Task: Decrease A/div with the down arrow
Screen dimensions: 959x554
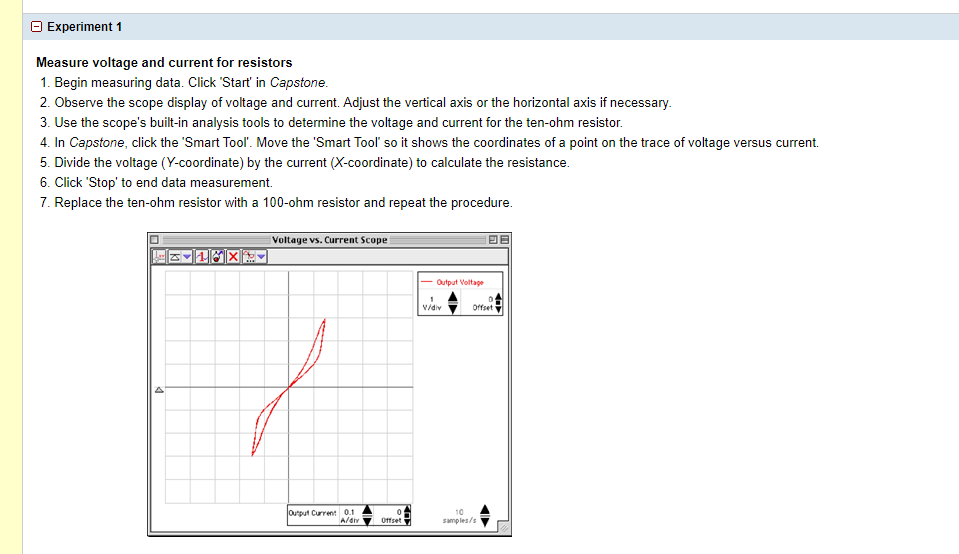Action: click(367, 520)
